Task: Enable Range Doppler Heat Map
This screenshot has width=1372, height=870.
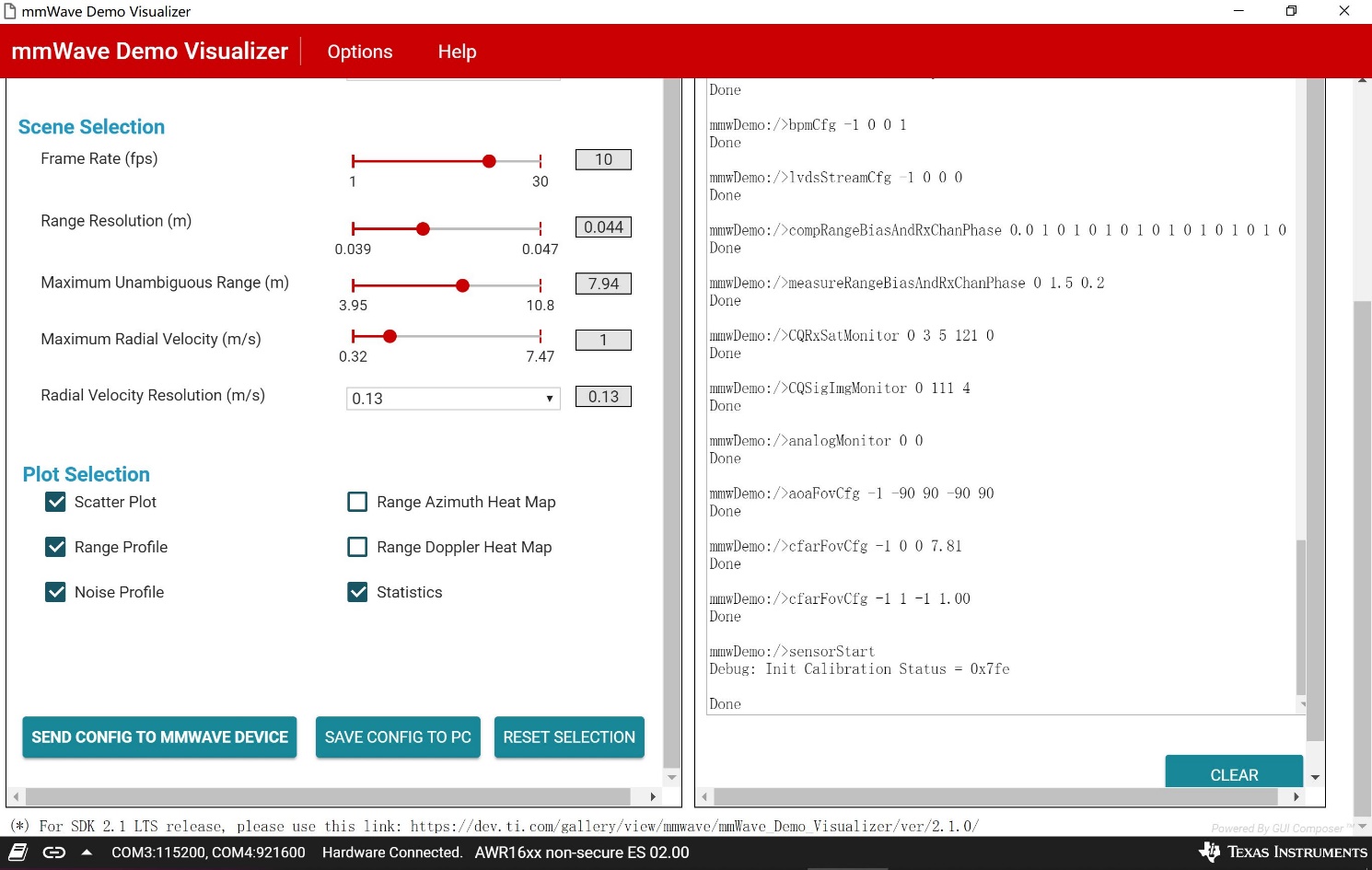Action: point(357,547)
